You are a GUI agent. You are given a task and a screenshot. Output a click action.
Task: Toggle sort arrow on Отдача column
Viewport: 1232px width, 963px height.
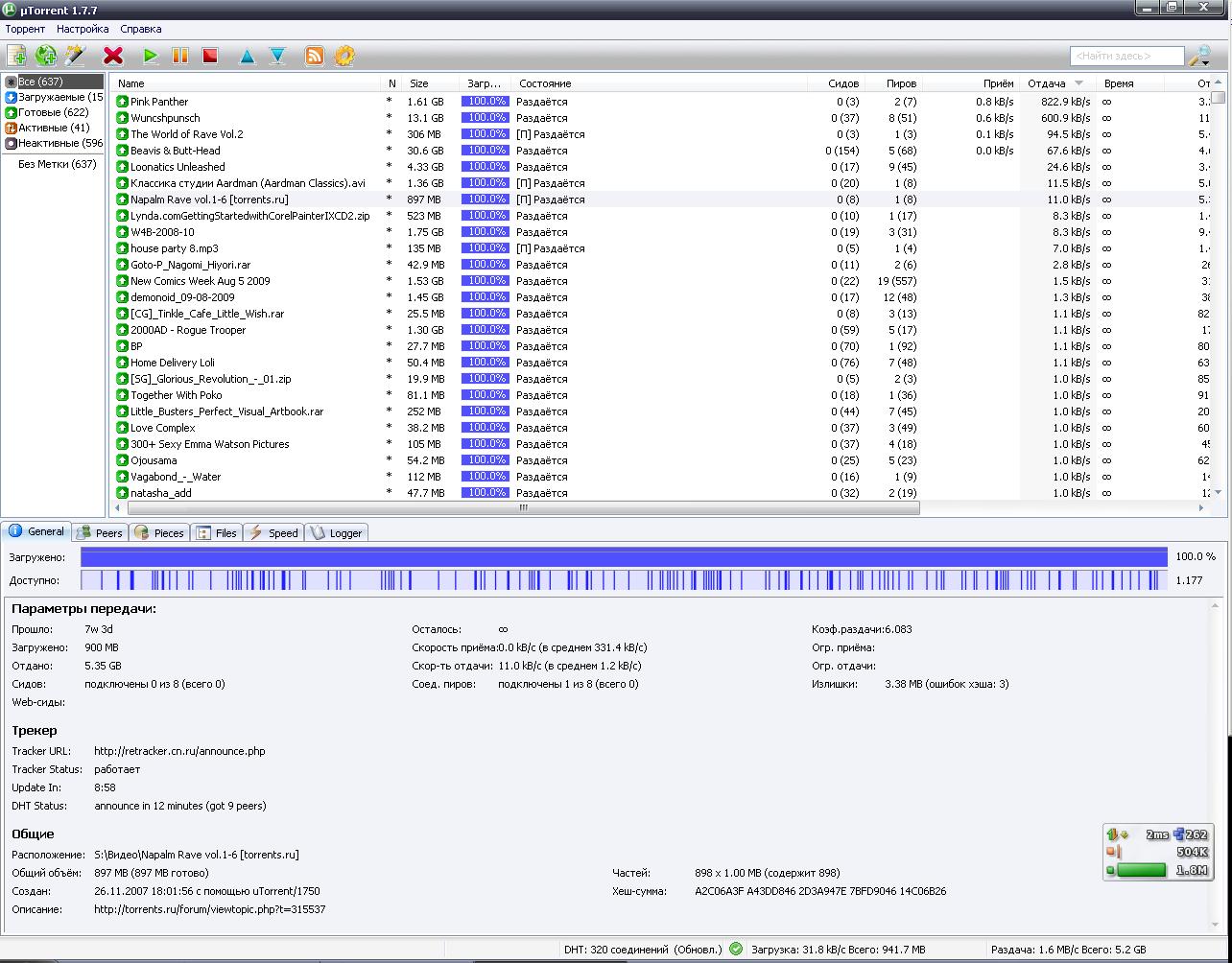coord(1078,83)
